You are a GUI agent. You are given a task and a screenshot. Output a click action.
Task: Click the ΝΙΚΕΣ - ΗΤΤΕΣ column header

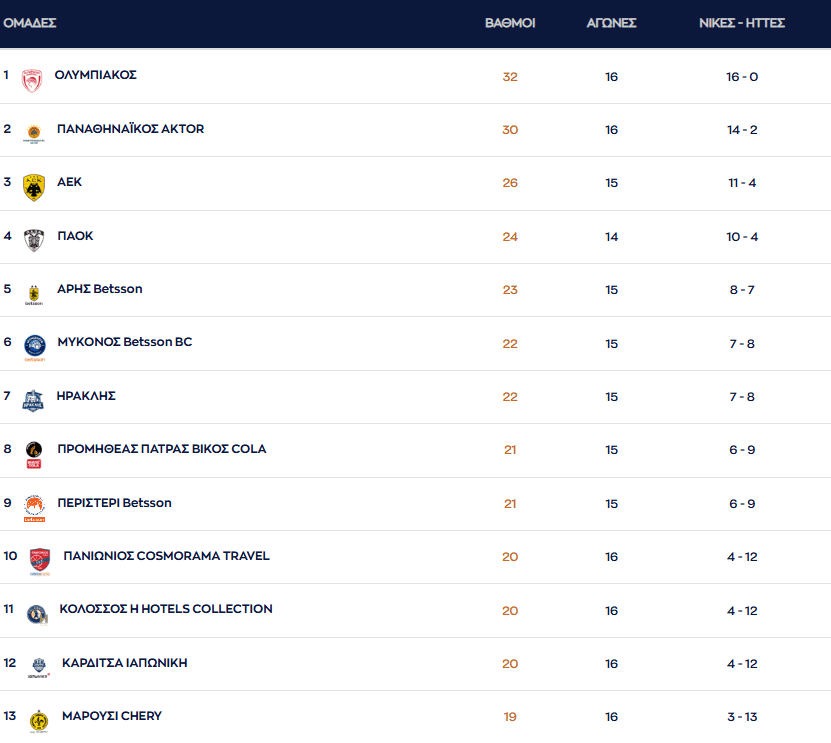click(741, 23)
